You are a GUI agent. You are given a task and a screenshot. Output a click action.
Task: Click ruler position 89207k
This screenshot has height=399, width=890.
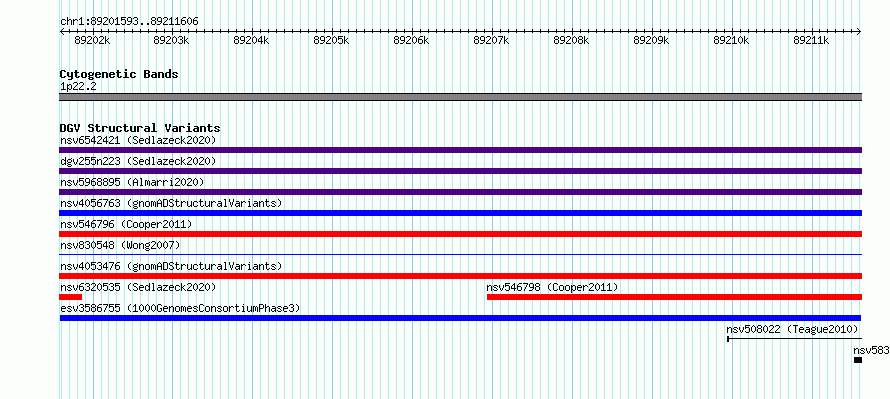pos(492,40)
